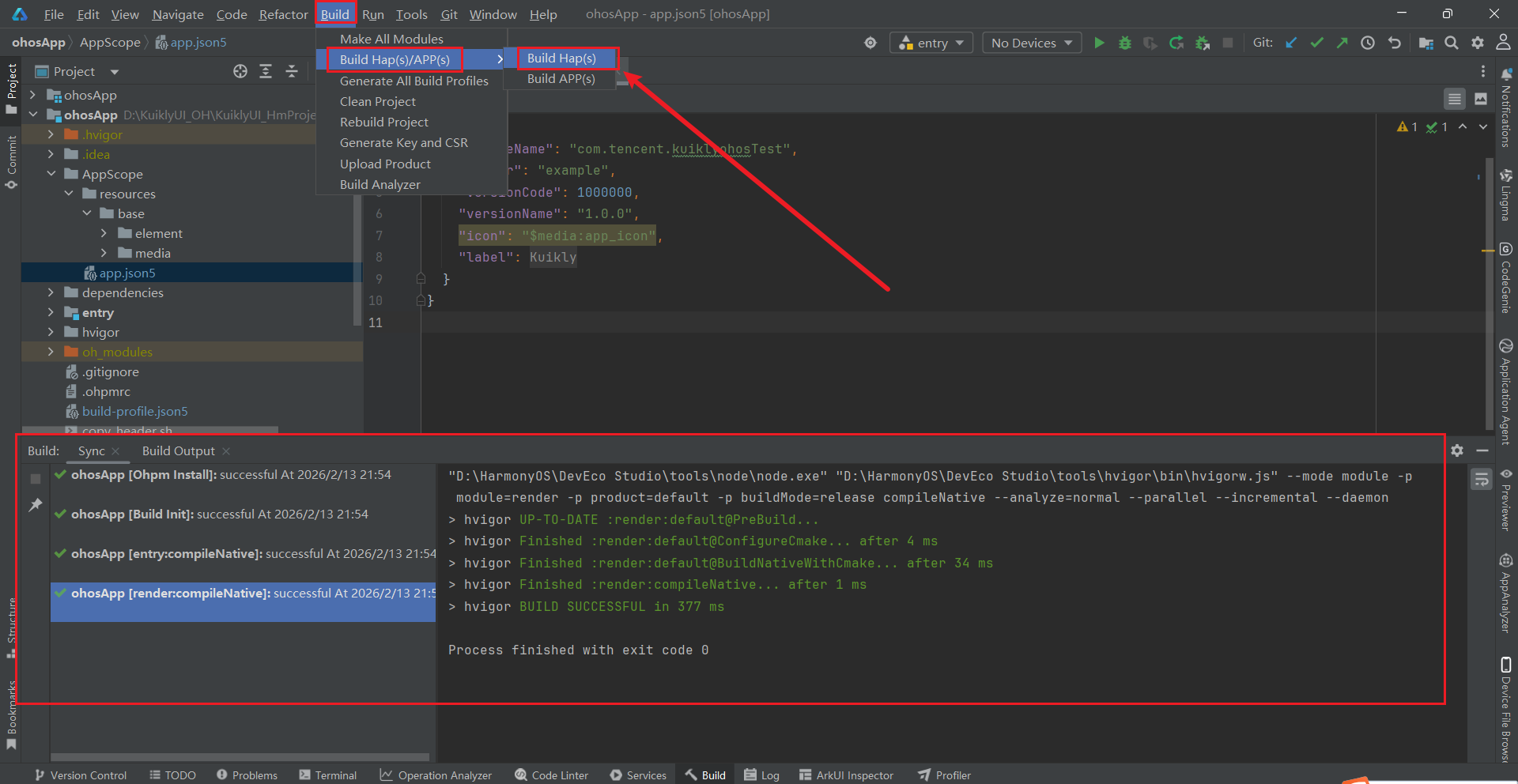1518x784 pixels.
Task: Open the Commit side tool tab
Action: click(11, 162)
